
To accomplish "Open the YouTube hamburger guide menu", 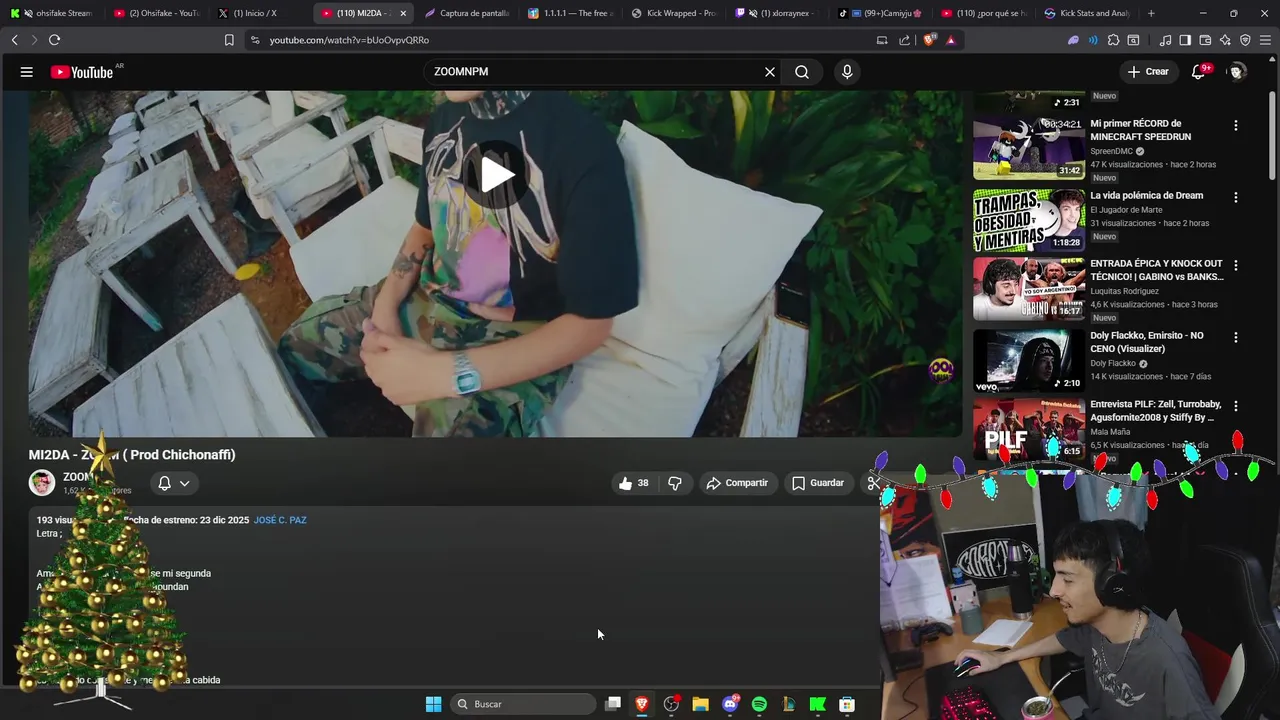I will point(27,72).
